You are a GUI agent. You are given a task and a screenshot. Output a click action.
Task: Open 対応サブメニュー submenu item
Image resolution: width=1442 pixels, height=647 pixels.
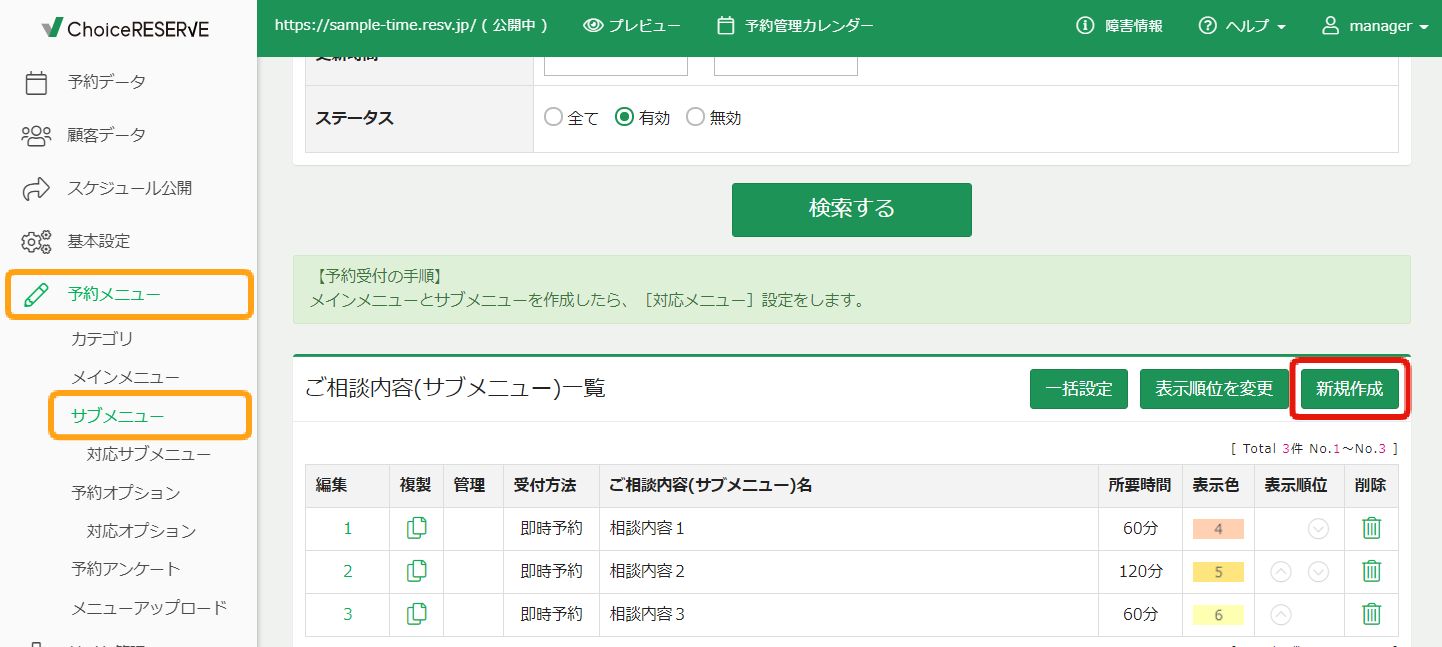point(149,455)
